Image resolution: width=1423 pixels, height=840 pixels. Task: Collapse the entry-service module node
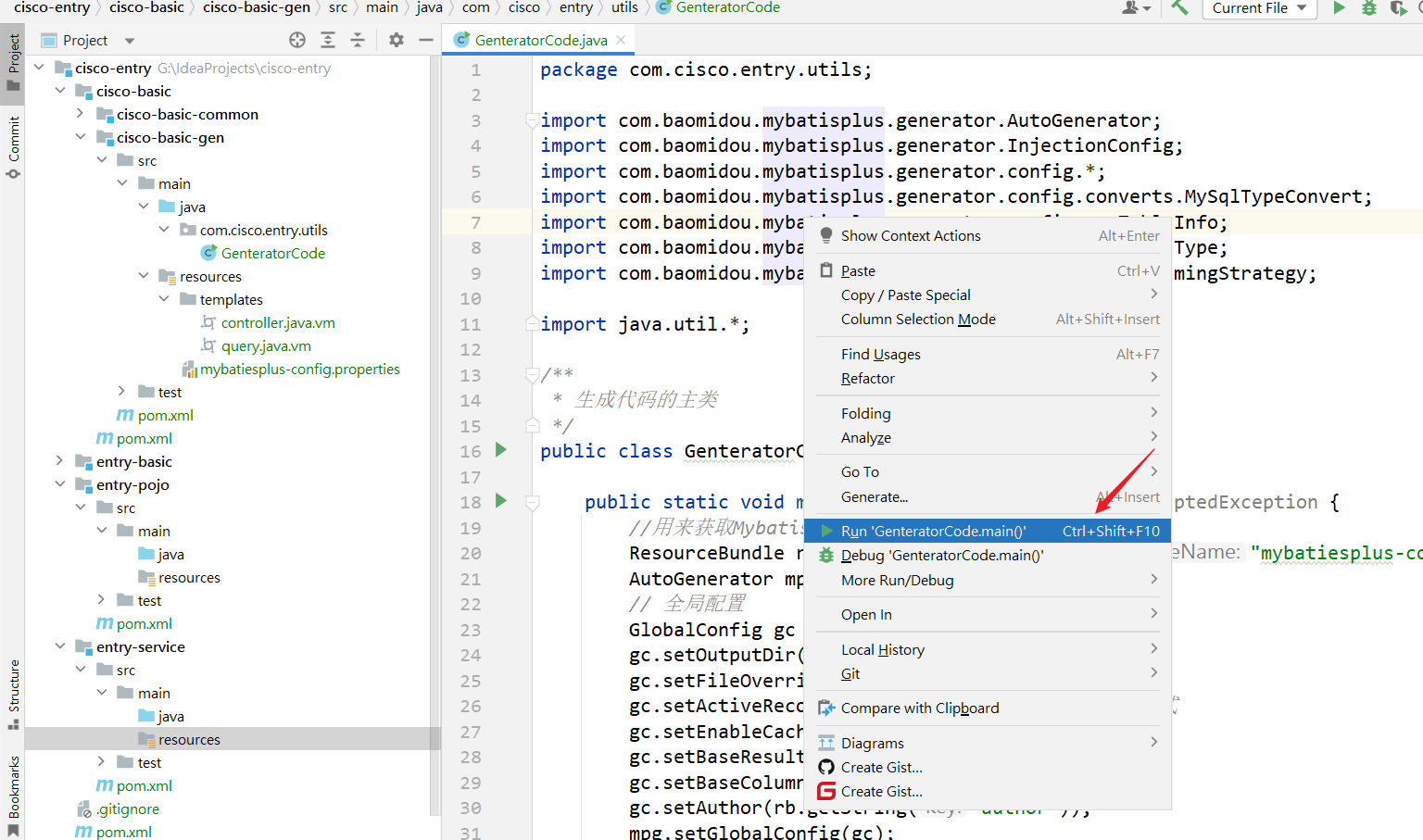tap(60, 646)
